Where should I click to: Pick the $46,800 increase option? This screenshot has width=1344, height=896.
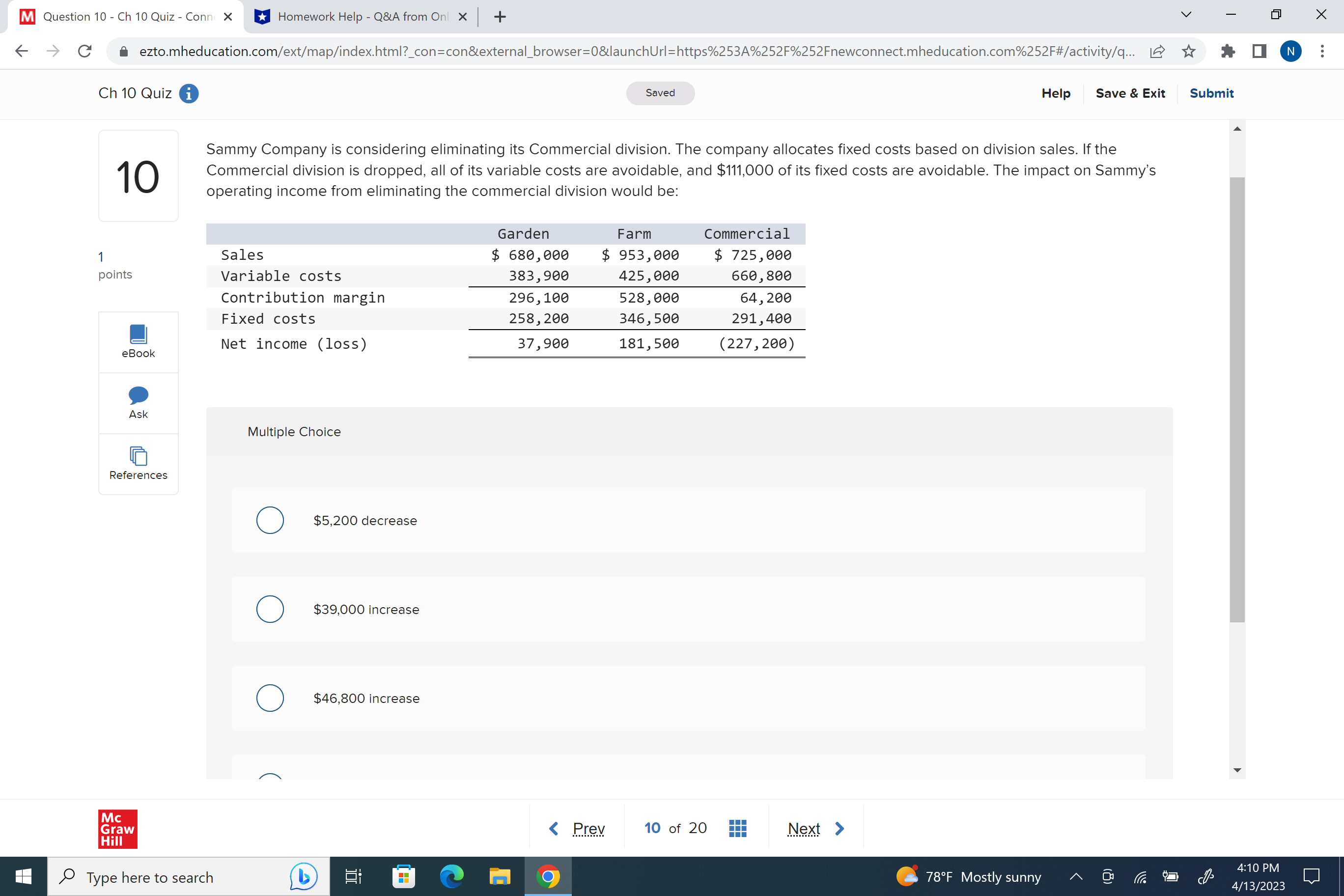pyautogui.click(x=270, y=698)
